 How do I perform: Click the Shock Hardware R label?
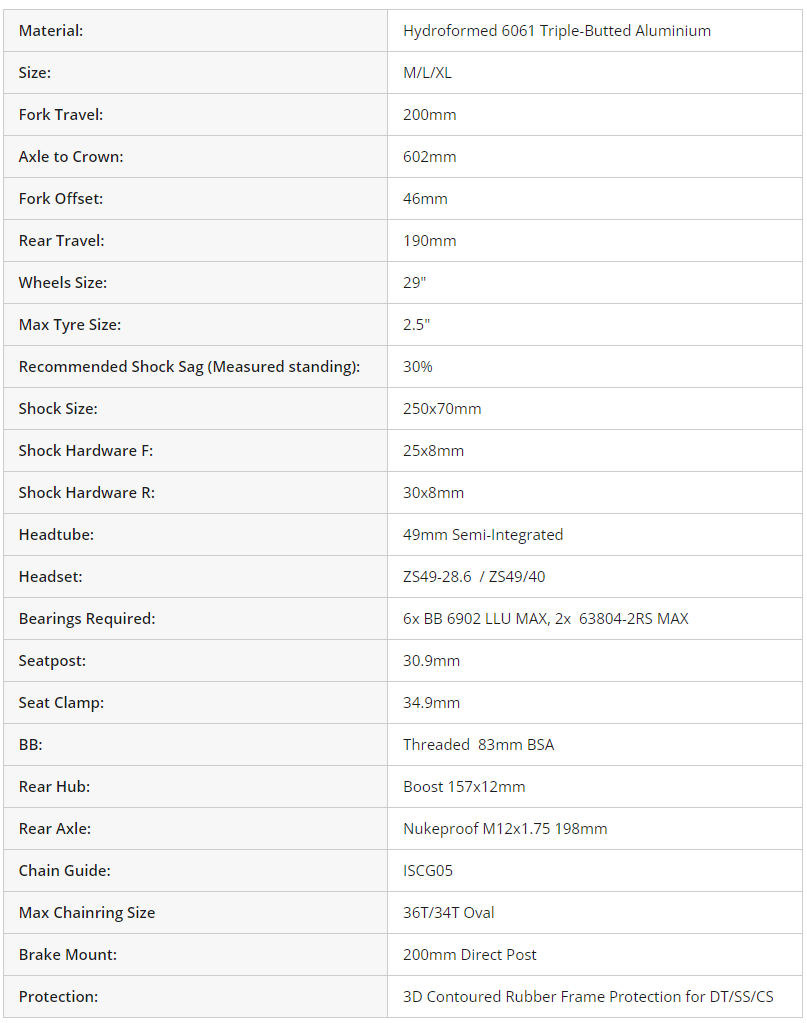tap(87, 493)
